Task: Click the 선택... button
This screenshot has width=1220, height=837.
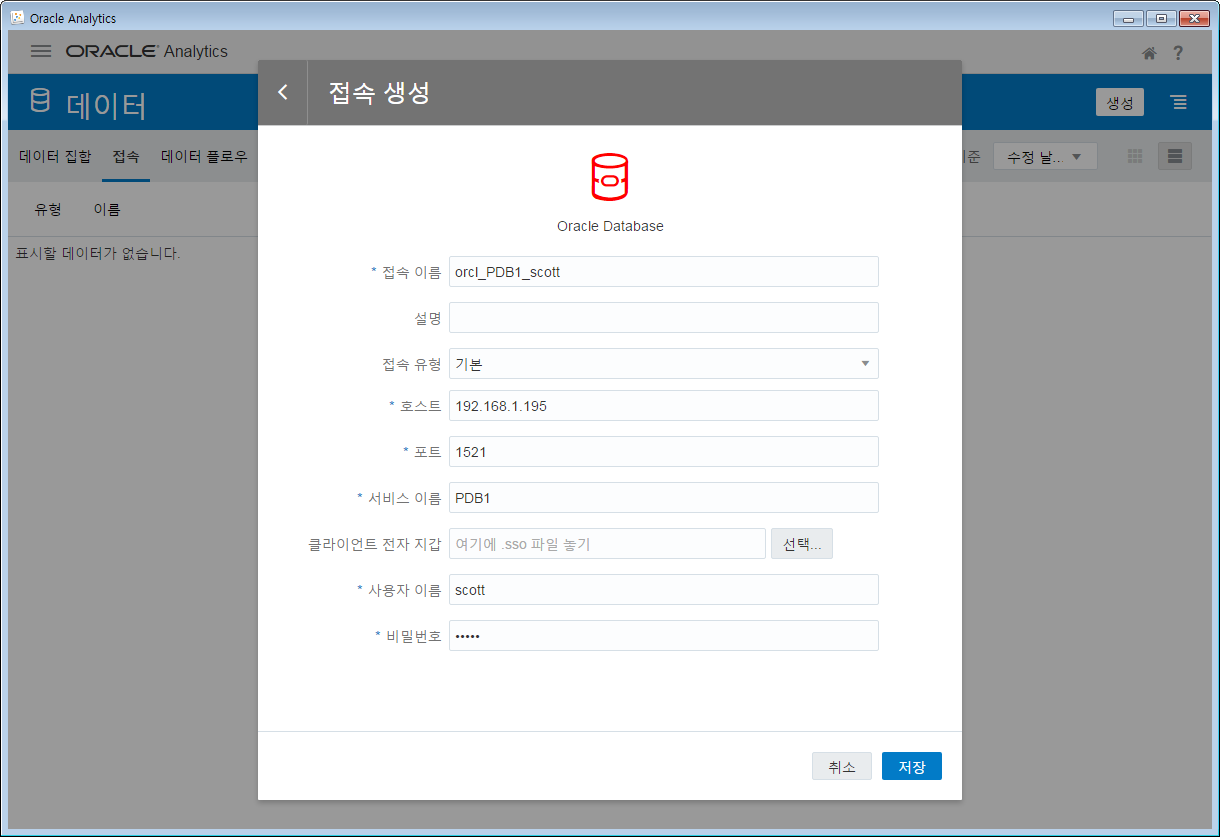Action: [802, 544]
